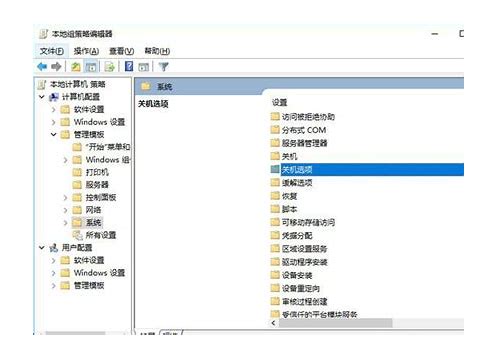498x360 pixels.
Task: Click the 脚本 folder icon
Action: coord(275,209)
